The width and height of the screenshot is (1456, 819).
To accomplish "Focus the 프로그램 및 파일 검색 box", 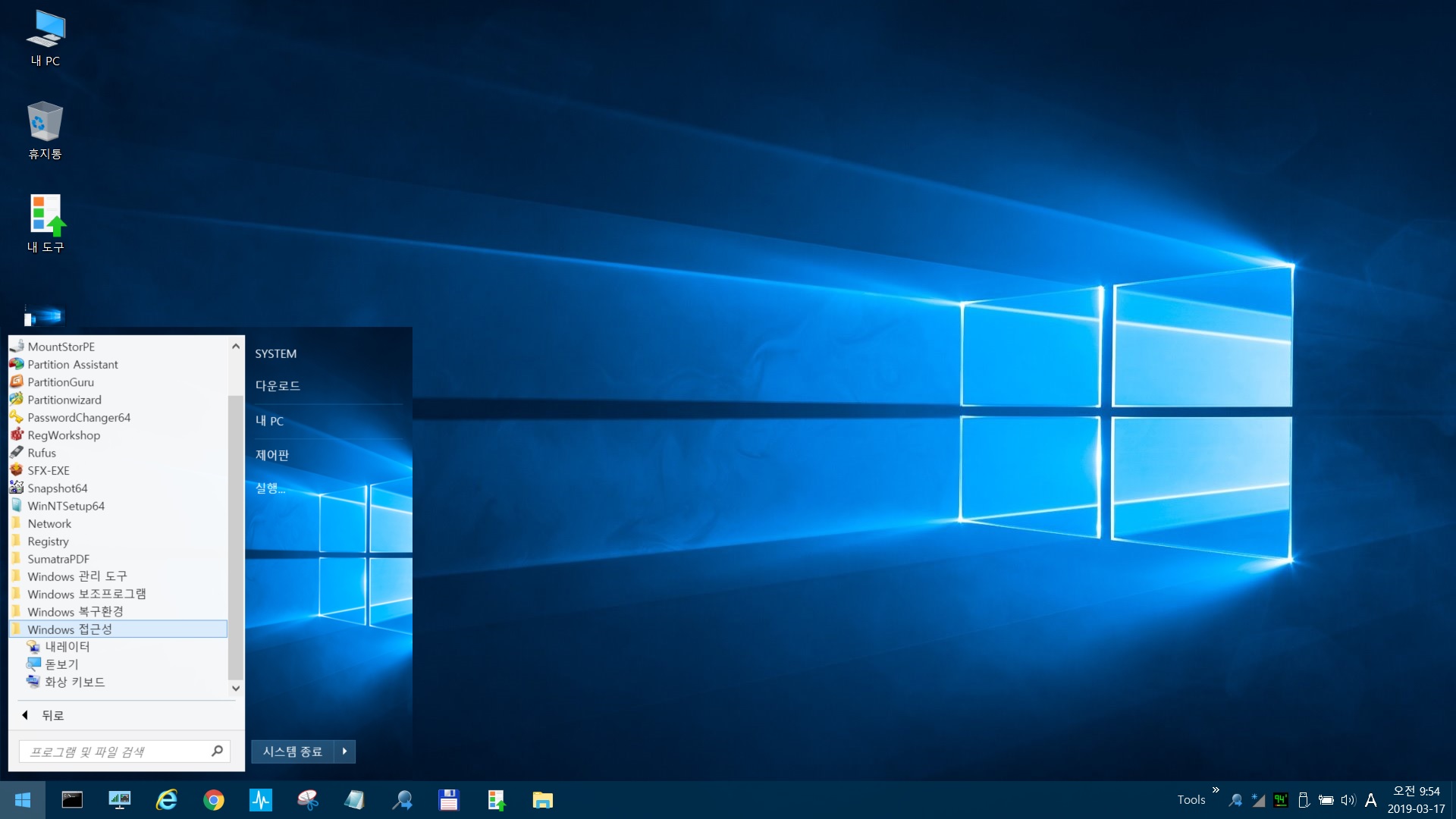I will (x=125, y=752).
